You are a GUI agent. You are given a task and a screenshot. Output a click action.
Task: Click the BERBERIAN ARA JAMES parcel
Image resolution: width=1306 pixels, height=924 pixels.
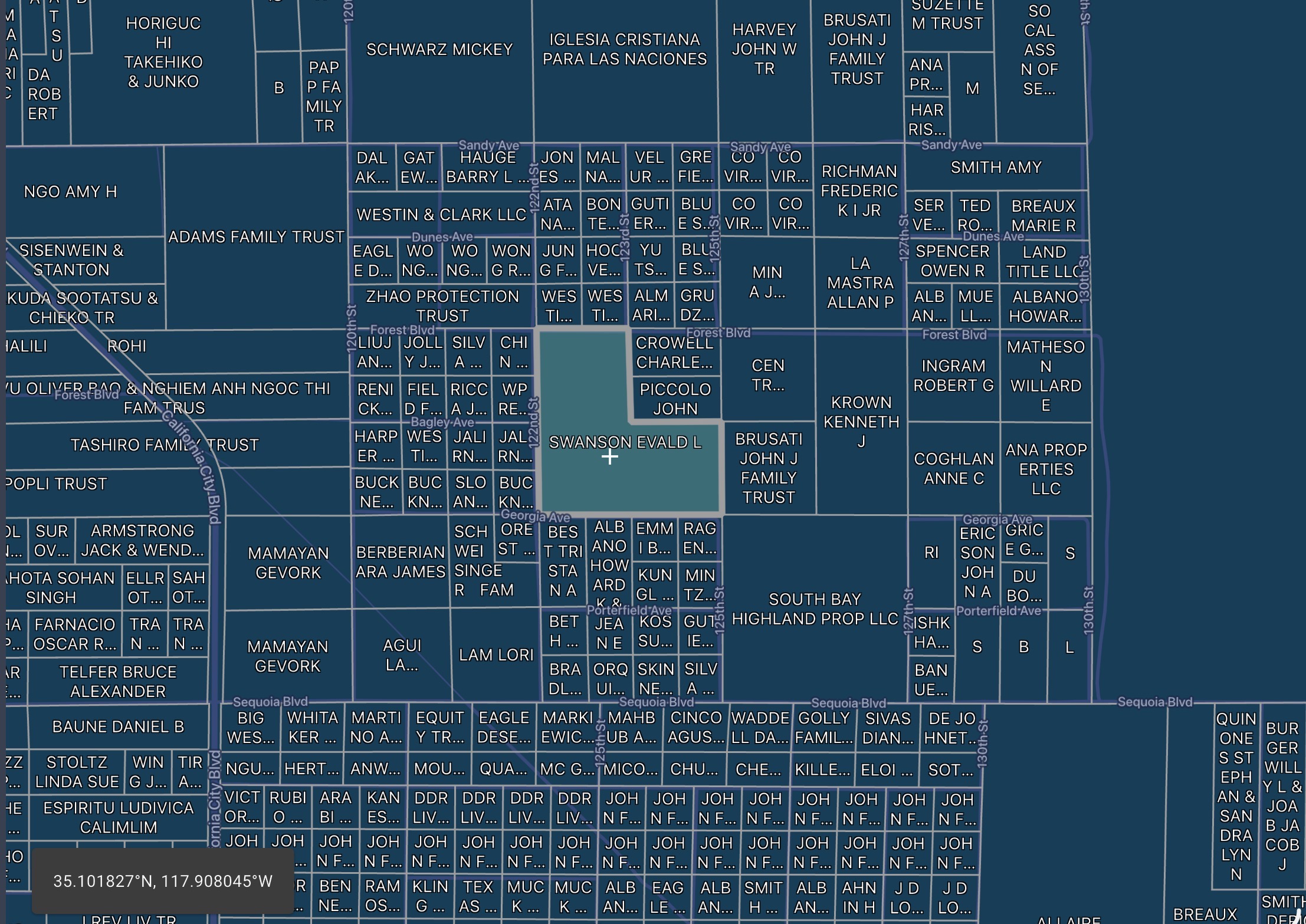point(400,562)
